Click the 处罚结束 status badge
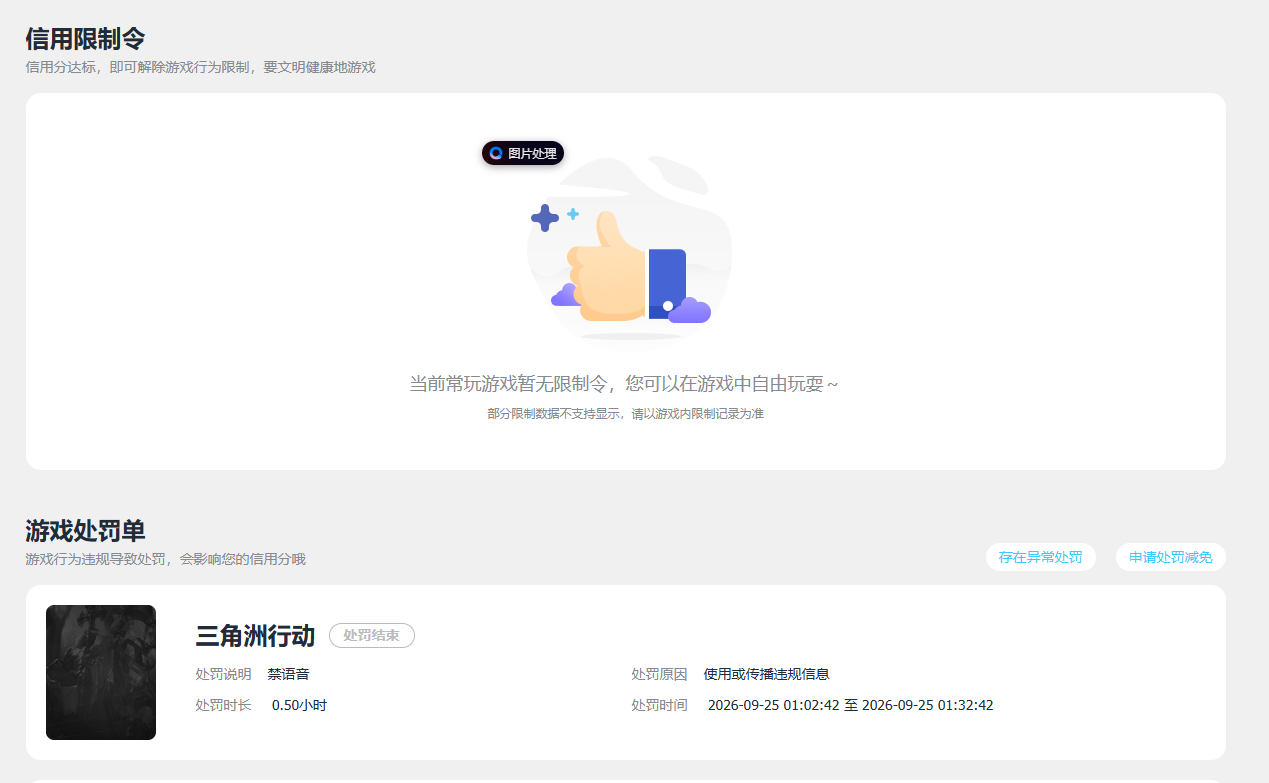The image size is (1269, 783). 371,635
